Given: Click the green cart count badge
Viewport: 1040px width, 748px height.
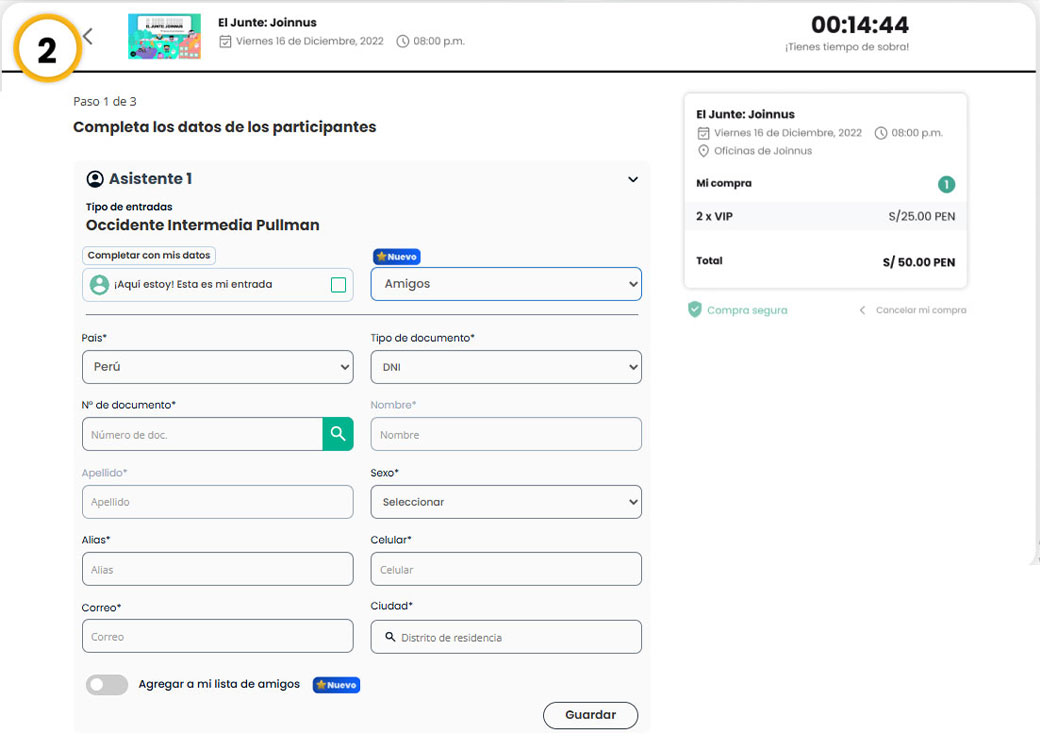Looking at the screenshot, I should click(946, 184).
